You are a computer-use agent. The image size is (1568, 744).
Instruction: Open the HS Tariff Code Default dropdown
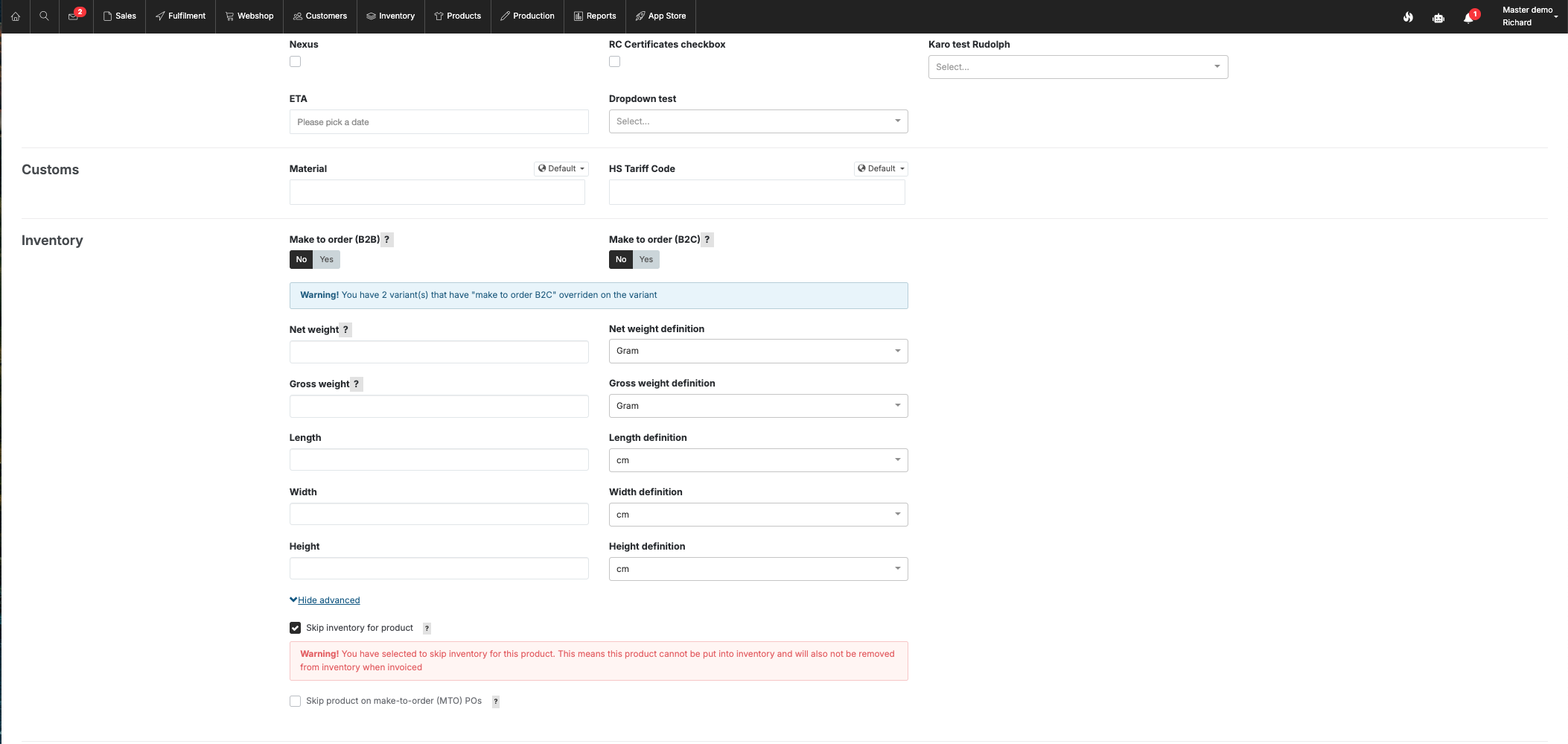pos(881,169)
